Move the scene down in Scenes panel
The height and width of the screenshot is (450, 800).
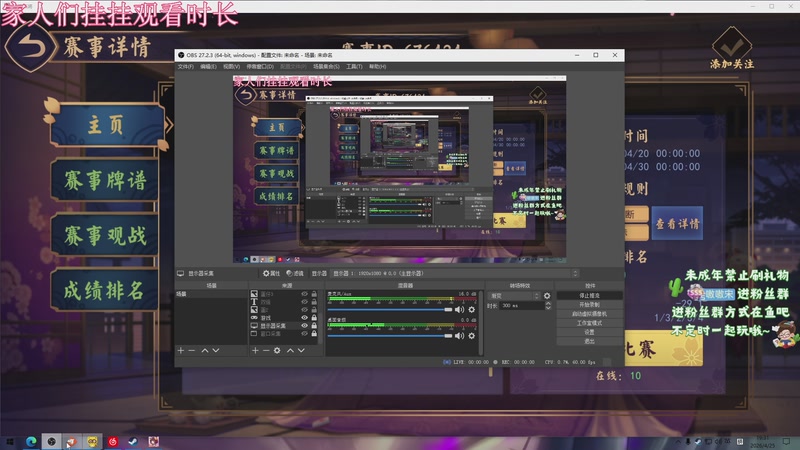tap(216, 351)
